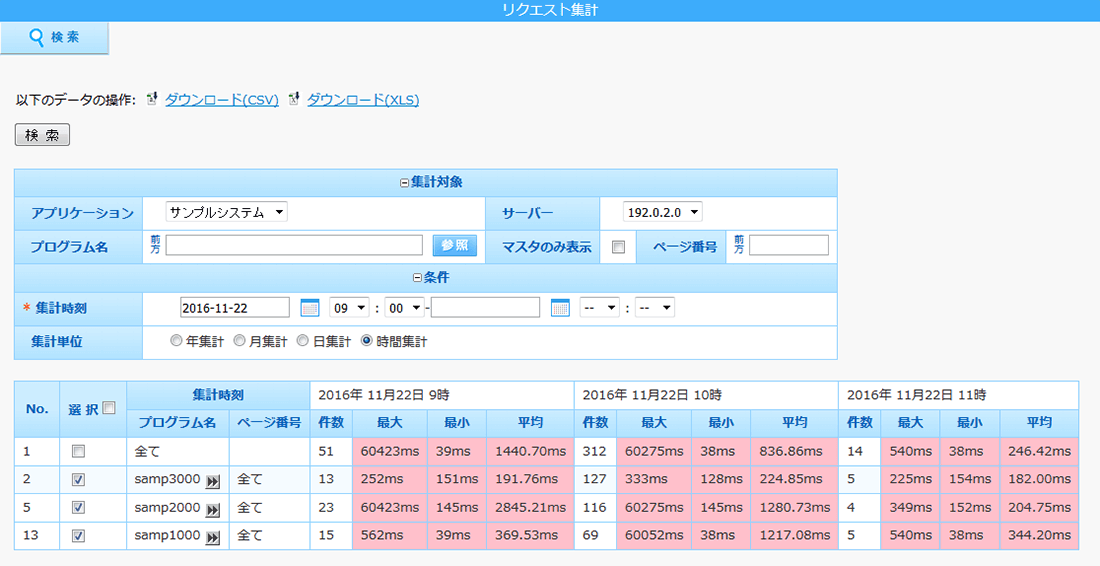
Task: Open the start hour dropdown showing 09
Action: tap(349, 308)
